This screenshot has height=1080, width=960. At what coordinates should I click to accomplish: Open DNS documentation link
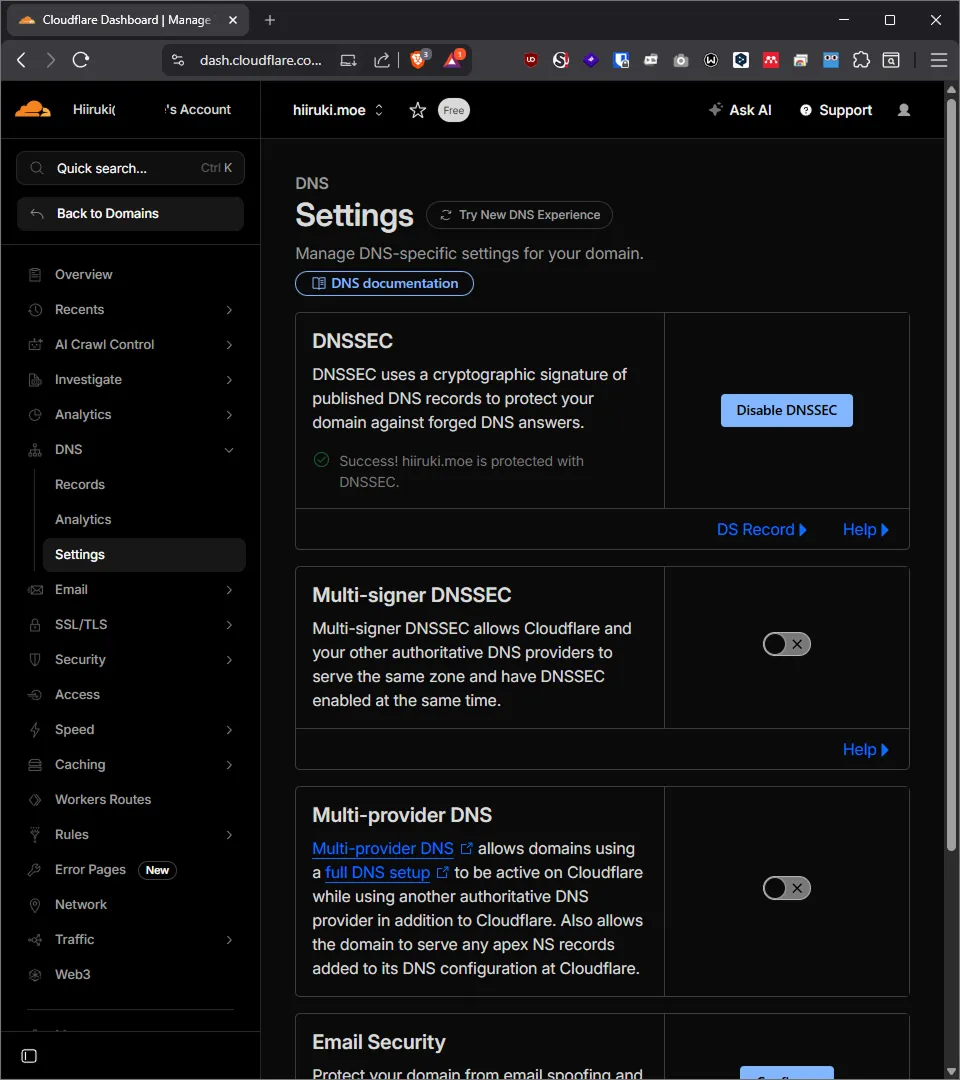384,283
